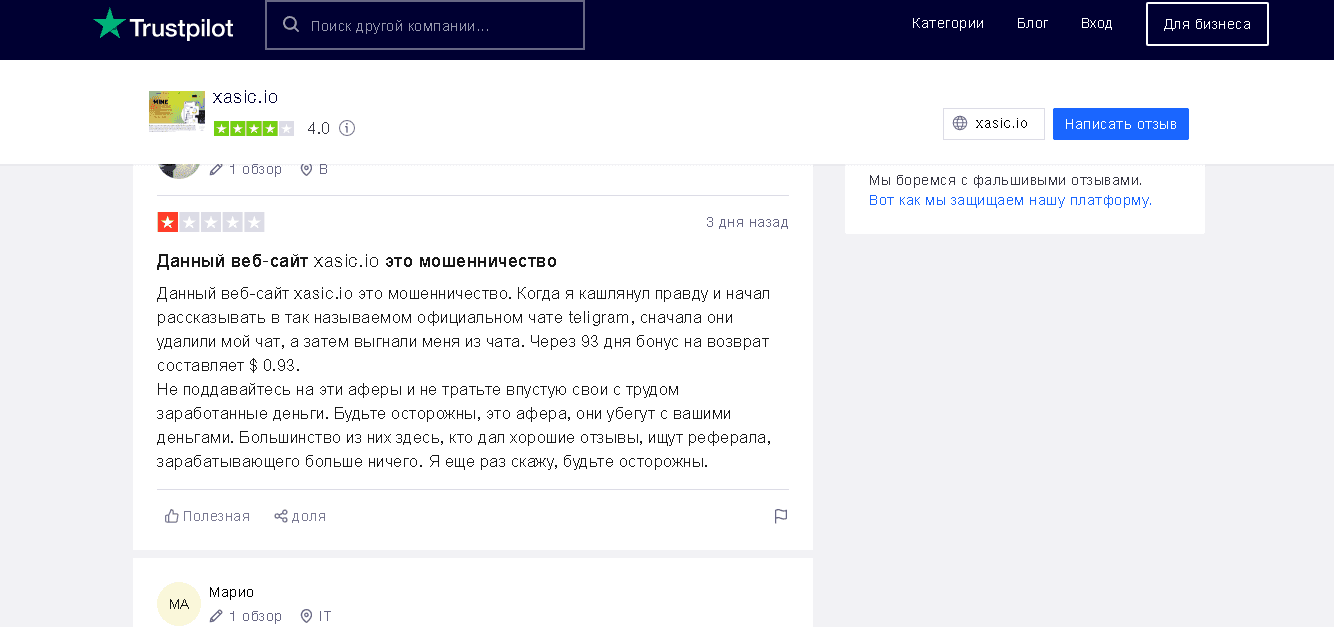1334x627 pixels.
Task: Click the Trustpilot logo
Action: [x=163, y=25]
